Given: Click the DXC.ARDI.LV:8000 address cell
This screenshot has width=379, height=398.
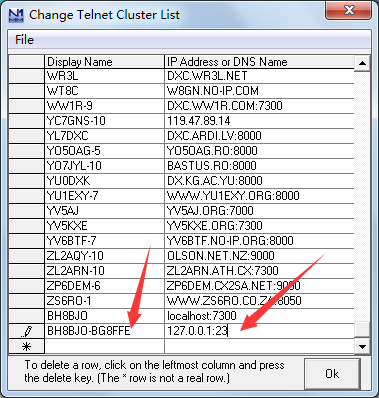Looking at the screenshot, I should pos(259,136).
